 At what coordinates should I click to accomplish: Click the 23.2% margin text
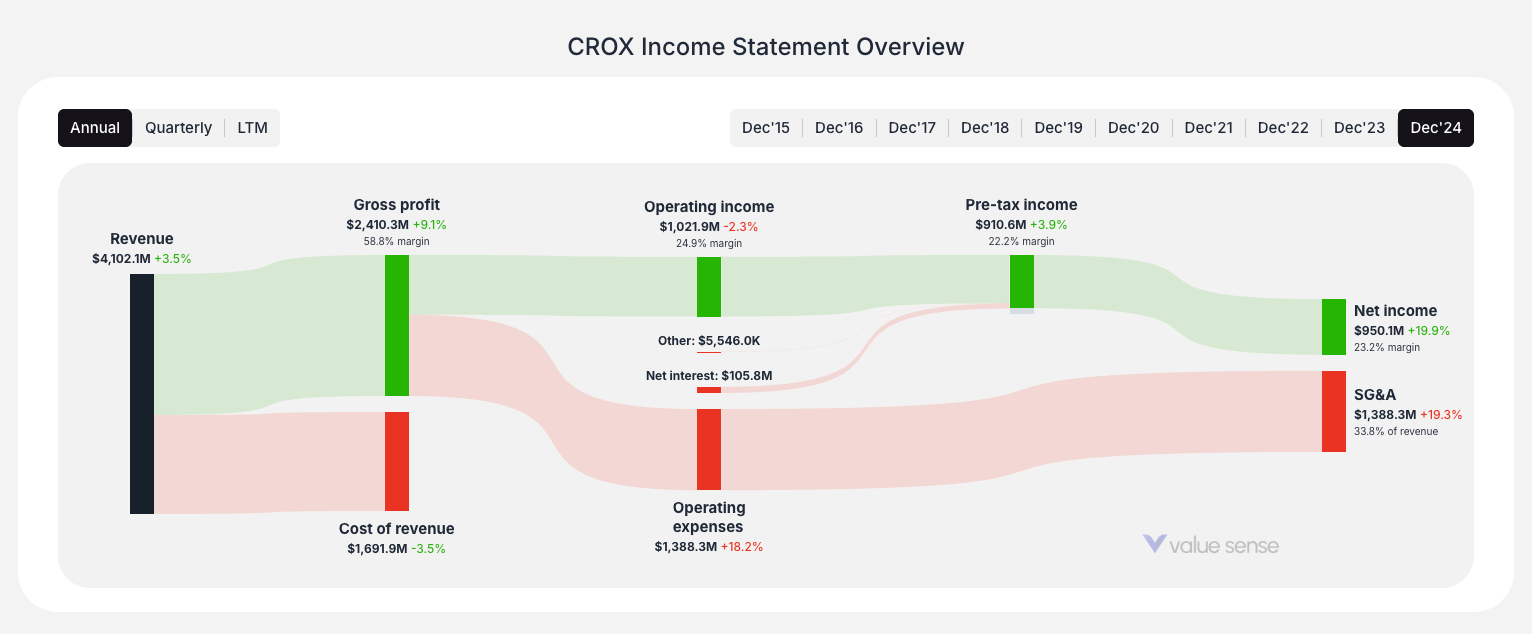coord(1387,347)
